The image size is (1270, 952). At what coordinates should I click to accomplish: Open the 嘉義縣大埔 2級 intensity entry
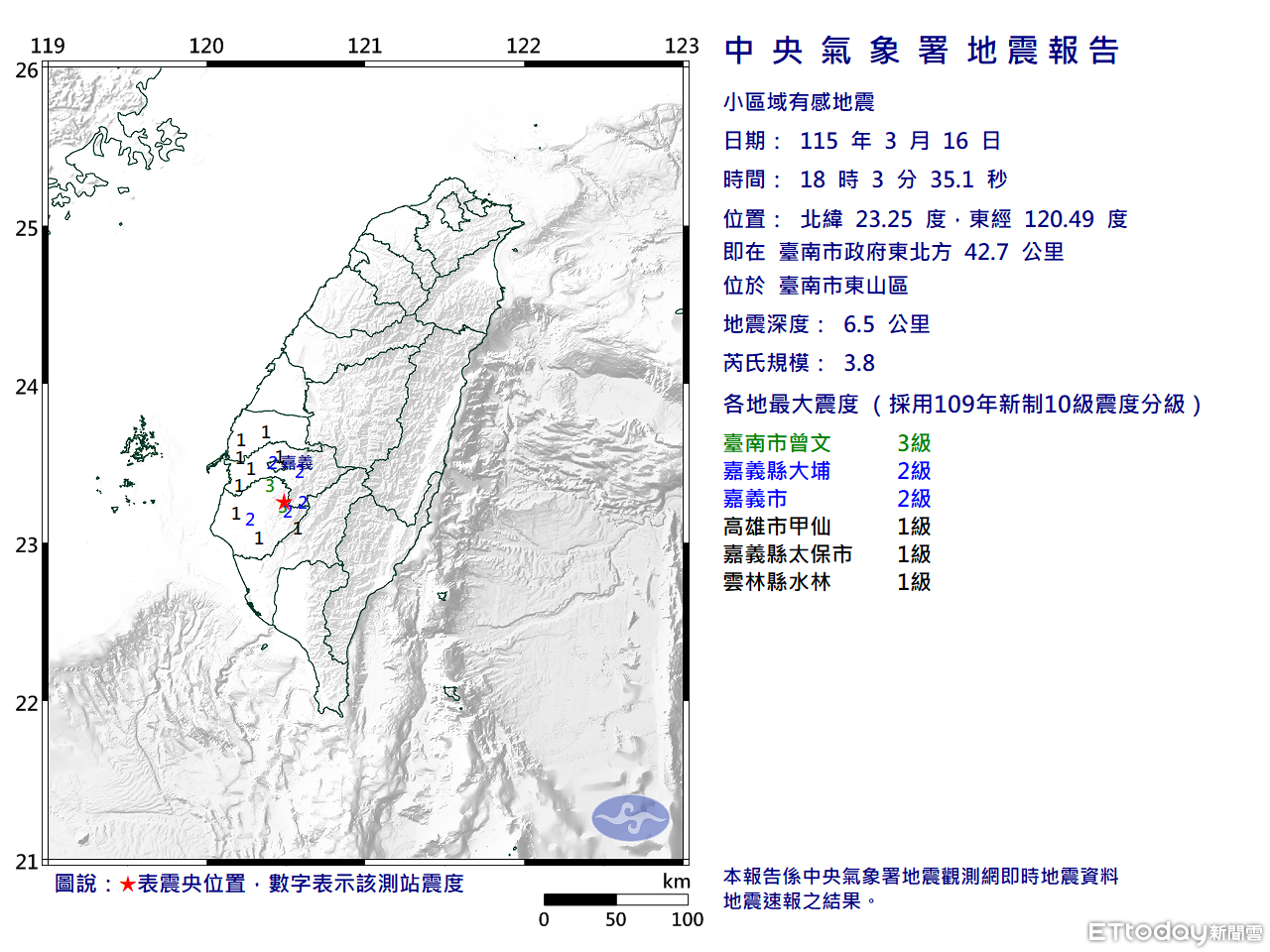[830, 471]
